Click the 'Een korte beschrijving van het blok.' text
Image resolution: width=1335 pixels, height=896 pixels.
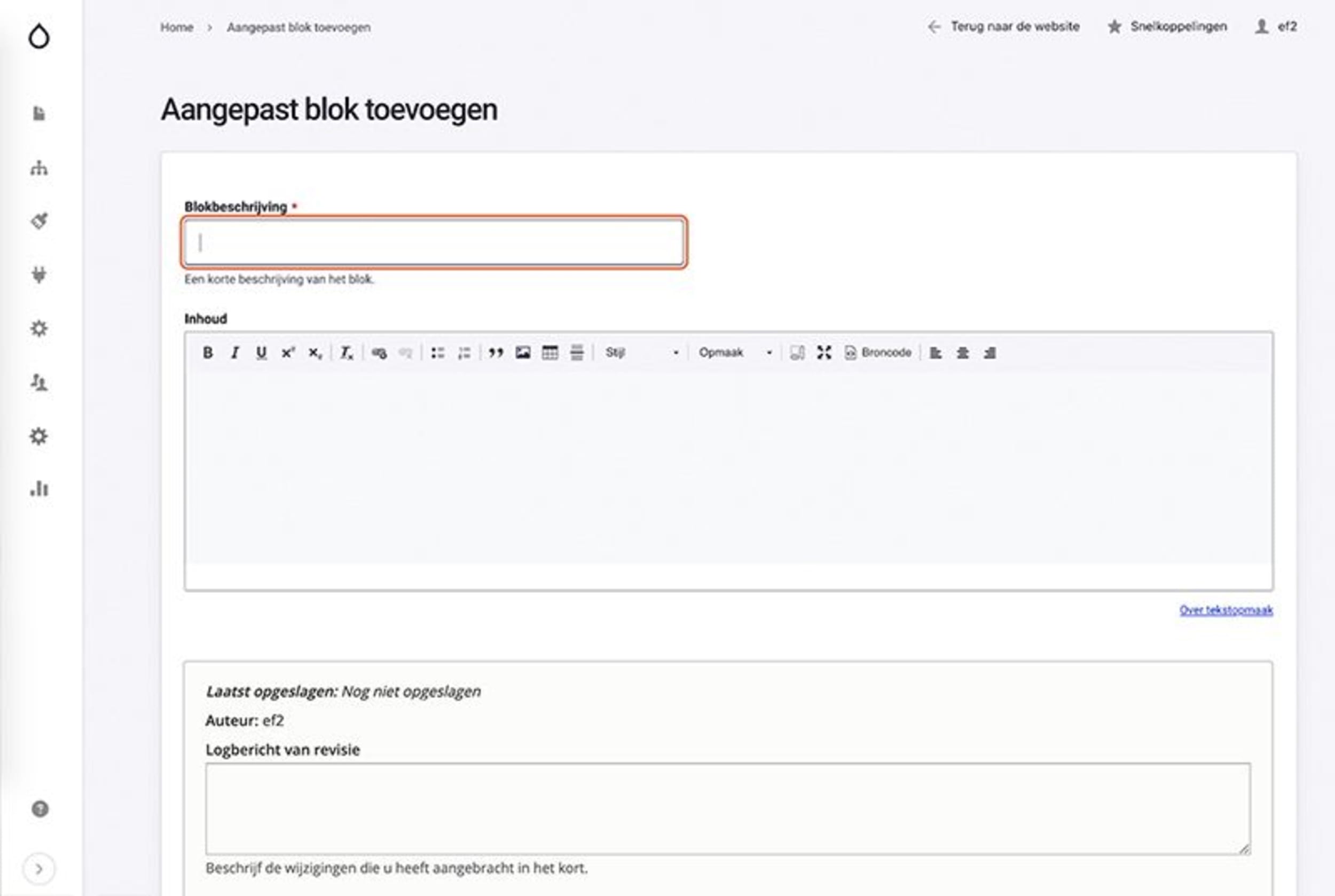click(x=279, y=279)
